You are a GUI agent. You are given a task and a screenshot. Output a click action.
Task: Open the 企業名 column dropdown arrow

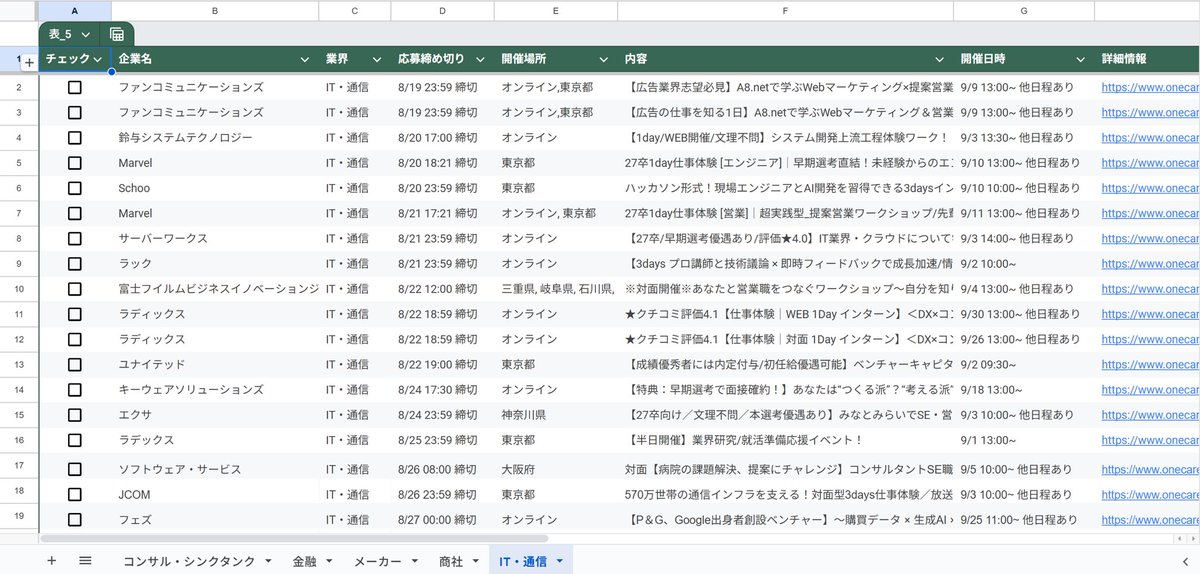click(x=305, y=60)
